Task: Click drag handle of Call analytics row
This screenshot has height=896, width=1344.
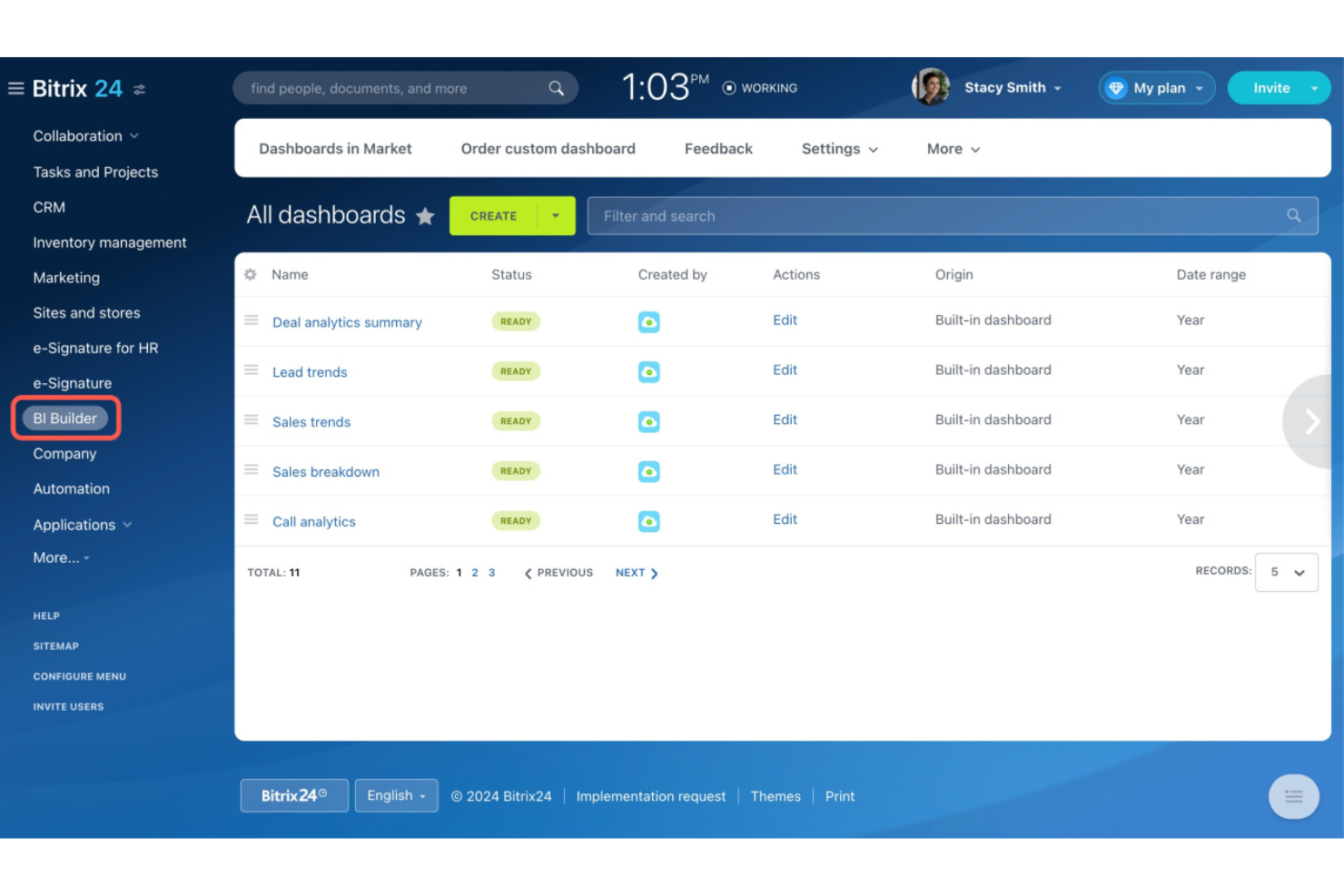Action: click(x=252, y=520)
